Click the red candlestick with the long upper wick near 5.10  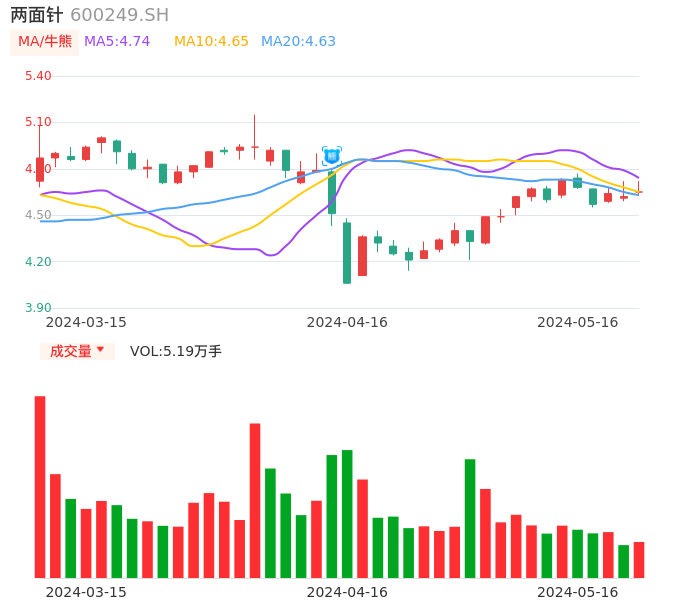(255, 146)
